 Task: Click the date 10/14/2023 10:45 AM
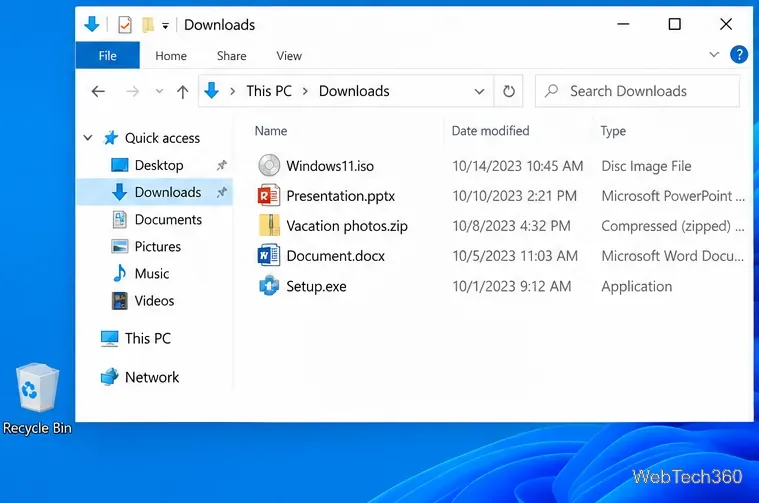click(x=517, y=166)
